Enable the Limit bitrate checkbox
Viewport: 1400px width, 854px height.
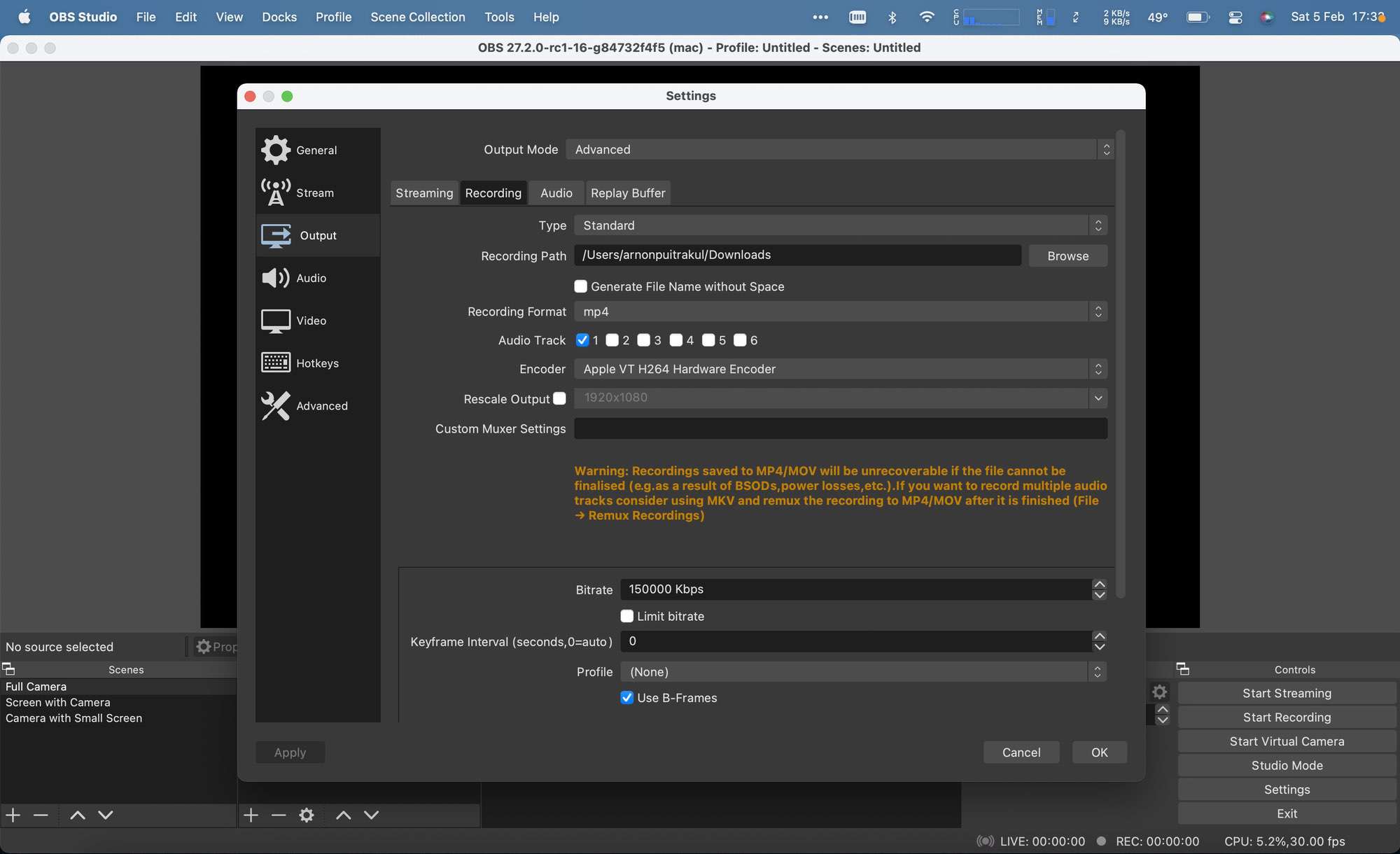point(627,616)
